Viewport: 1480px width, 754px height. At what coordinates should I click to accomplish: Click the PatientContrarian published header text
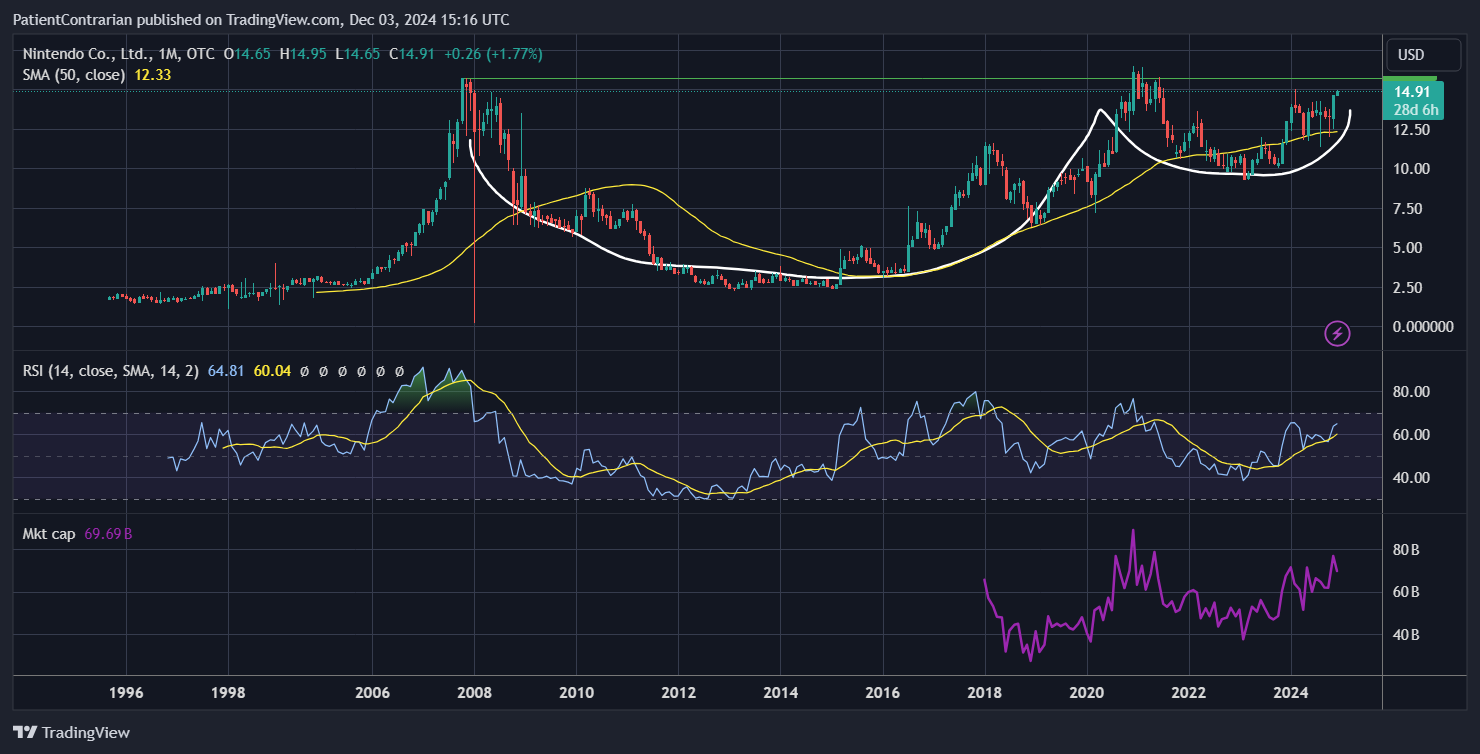click(x=260, y=19)
